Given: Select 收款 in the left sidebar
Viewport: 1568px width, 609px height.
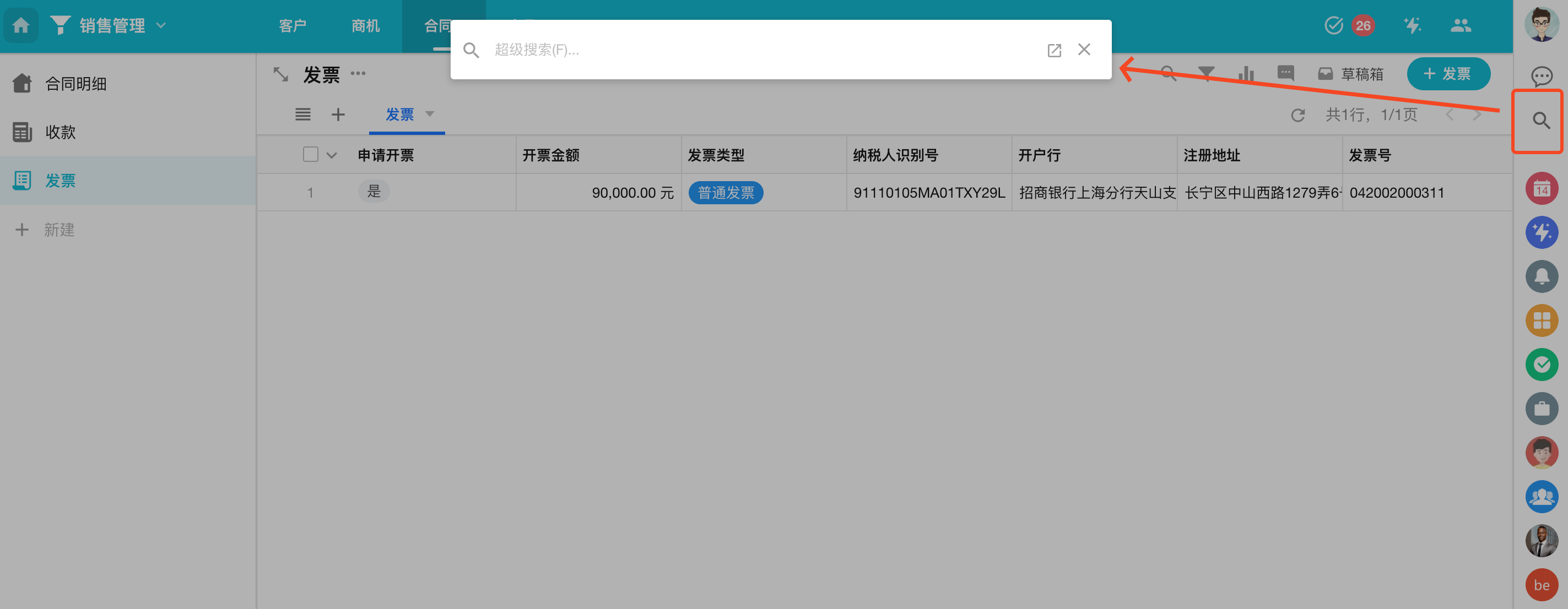Looking at the screenshot, I should click(x=60, y=132).
